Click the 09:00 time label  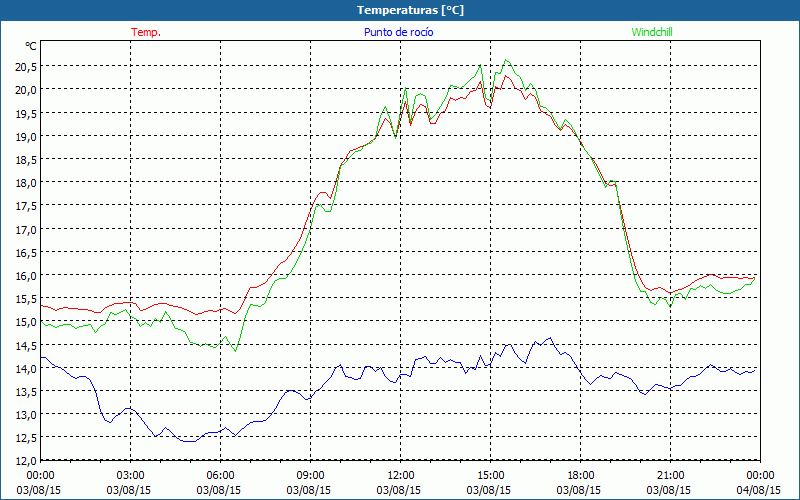[x=310, y=476]
